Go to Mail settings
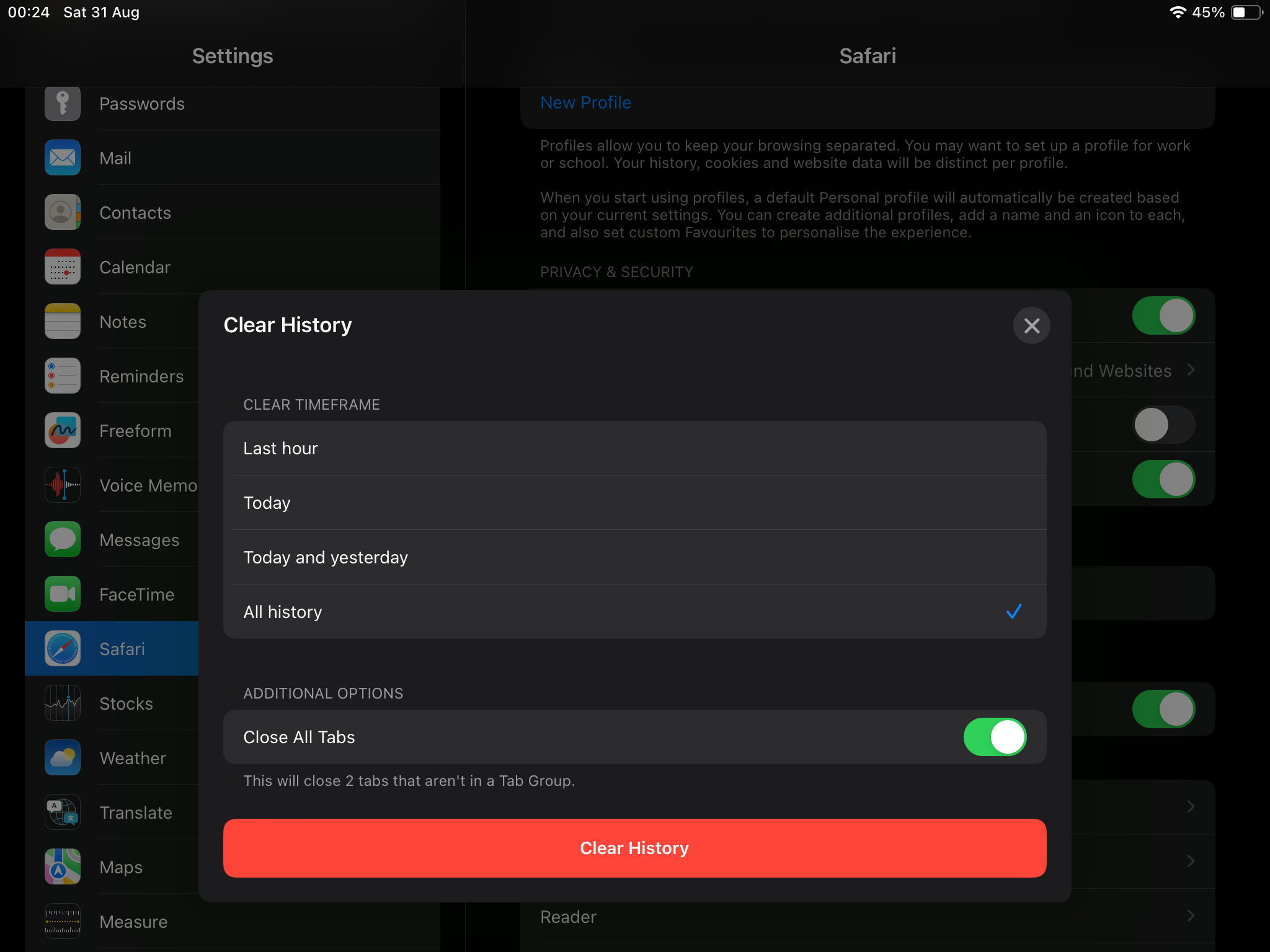Screen dimensions: 1270x952 (233, 157)
